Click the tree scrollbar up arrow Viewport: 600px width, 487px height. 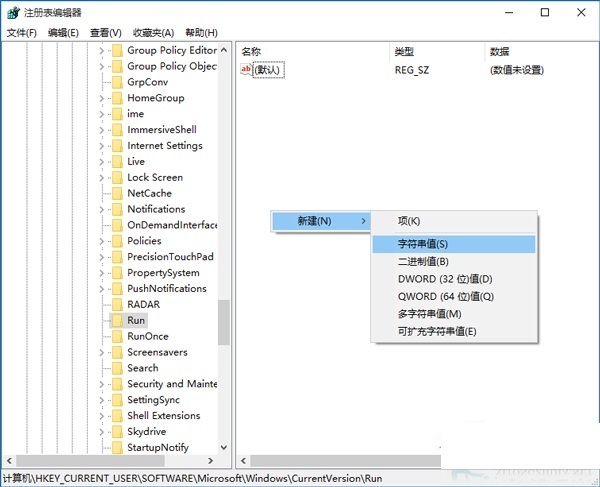point(224,50)
